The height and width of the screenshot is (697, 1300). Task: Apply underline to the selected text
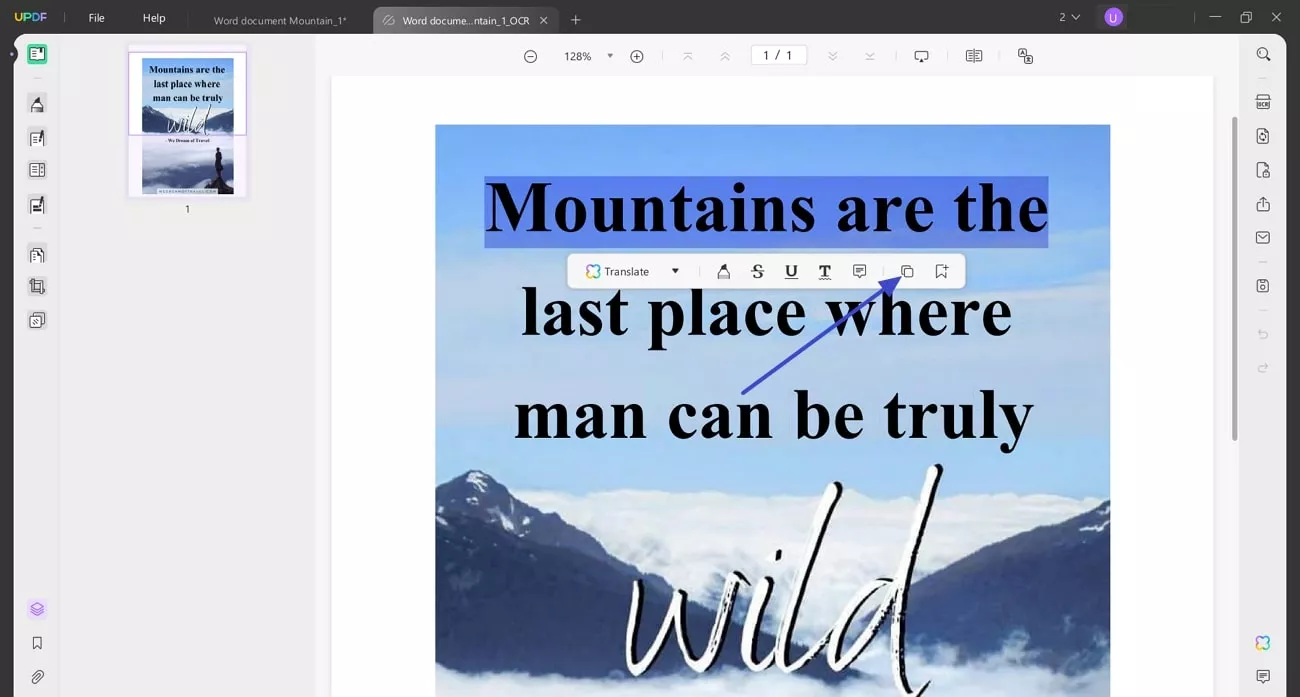791,271
